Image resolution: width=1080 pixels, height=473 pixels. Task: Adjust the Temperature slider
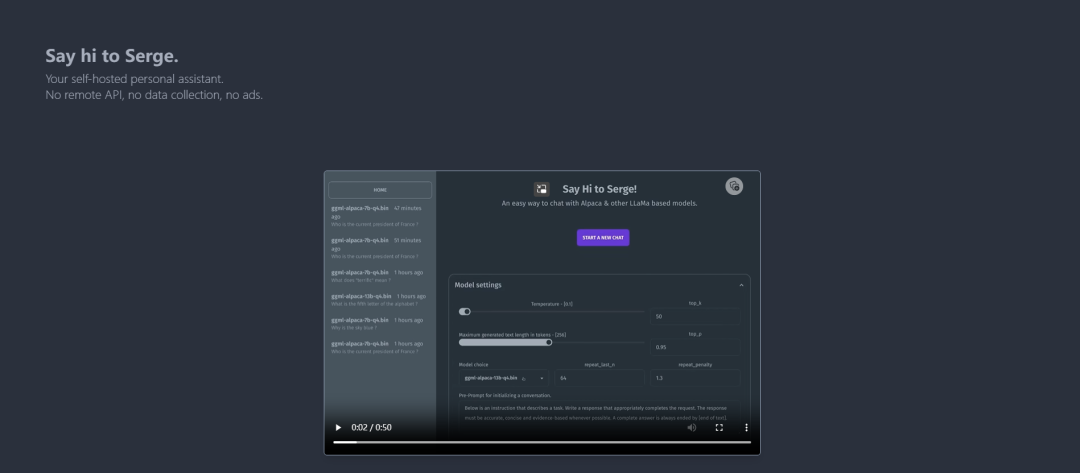[552, 312]
